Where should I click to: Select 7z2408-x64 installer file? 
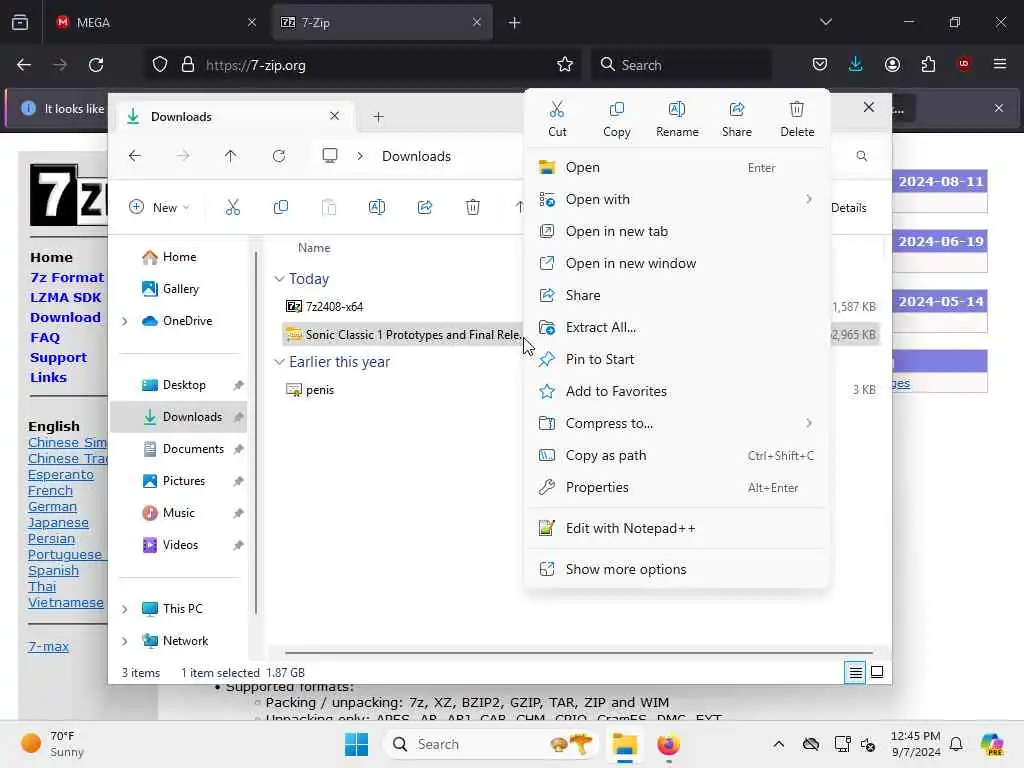coord(334,306)
